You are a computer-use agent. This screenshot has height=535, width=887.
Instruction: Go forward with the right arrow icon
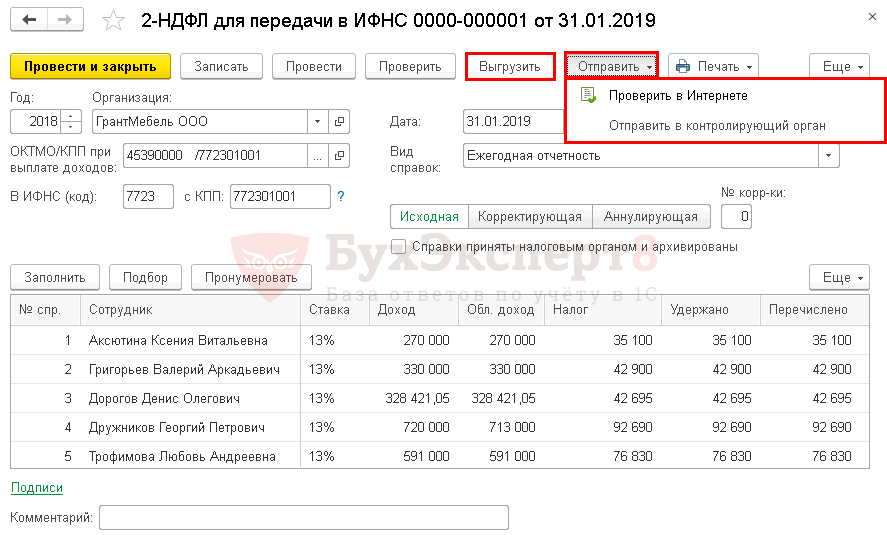pyautogui.click(x=65, y=20)
